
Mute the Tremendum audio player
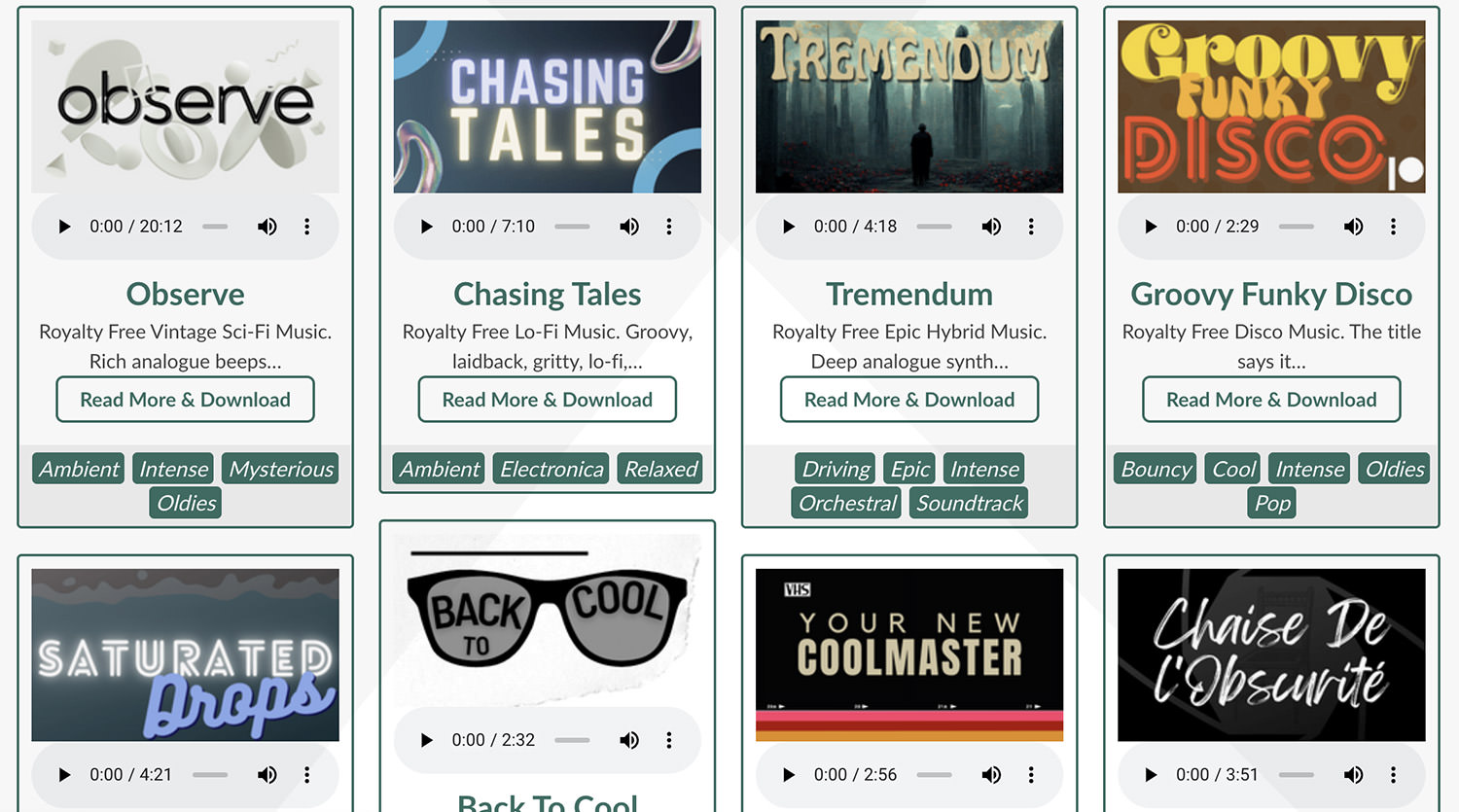click(x=991, y=227)
